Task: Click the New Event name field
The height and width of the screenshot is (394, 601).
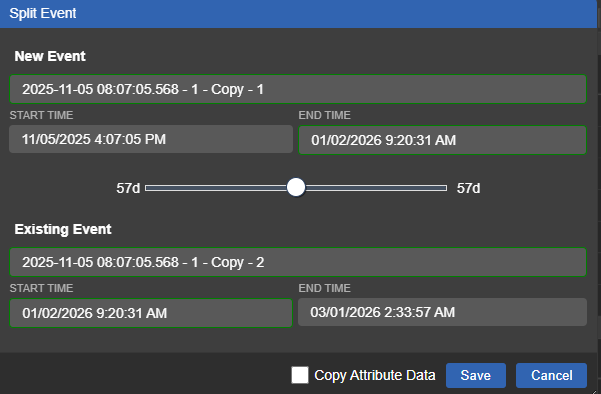Action: (298, 89)
